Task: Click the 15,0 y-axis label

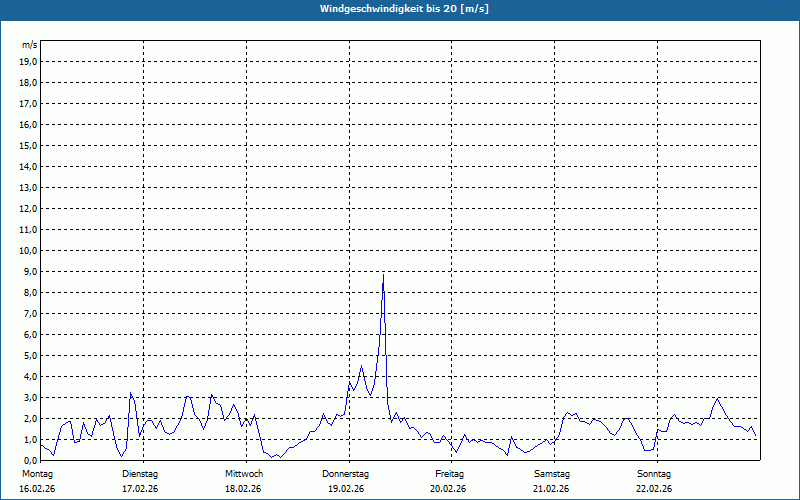Action: point(29,145)
